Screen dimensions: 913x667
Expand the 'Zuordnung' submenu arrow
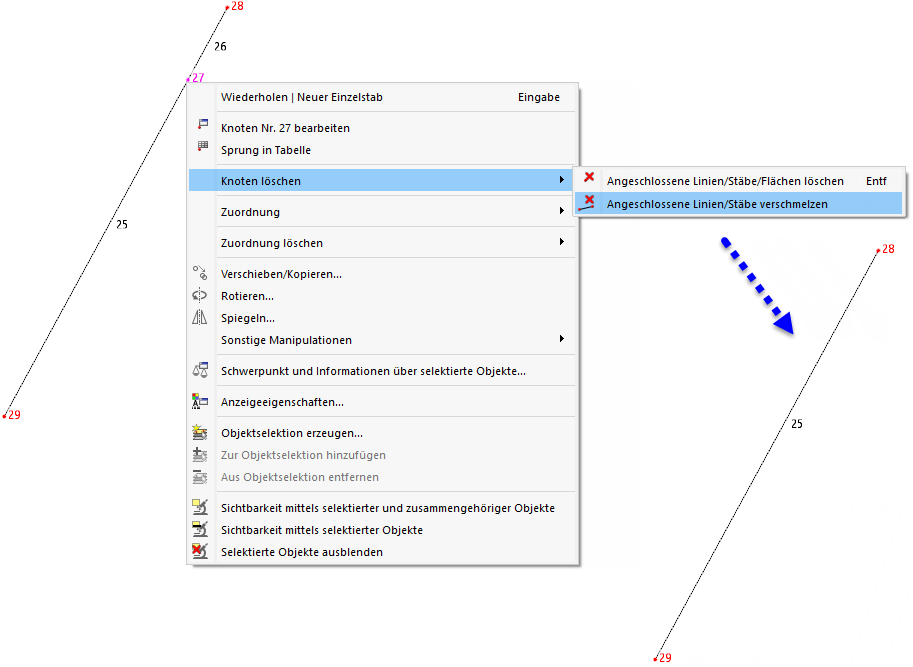(x=561, y=211)
